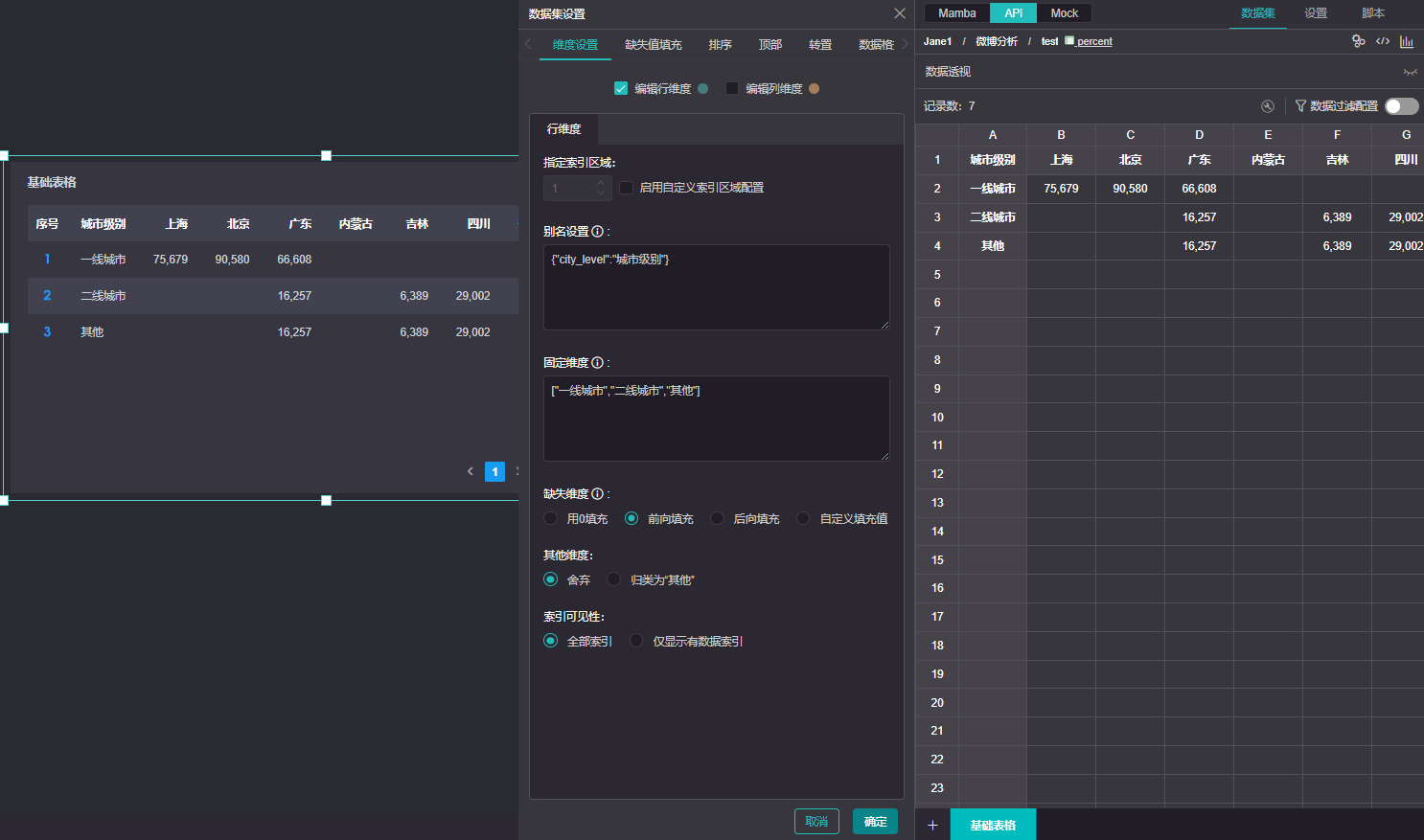Screen dimensions: 1424x840
Task: Open the 设置 tab in right panel
Action: [1316, 13]
